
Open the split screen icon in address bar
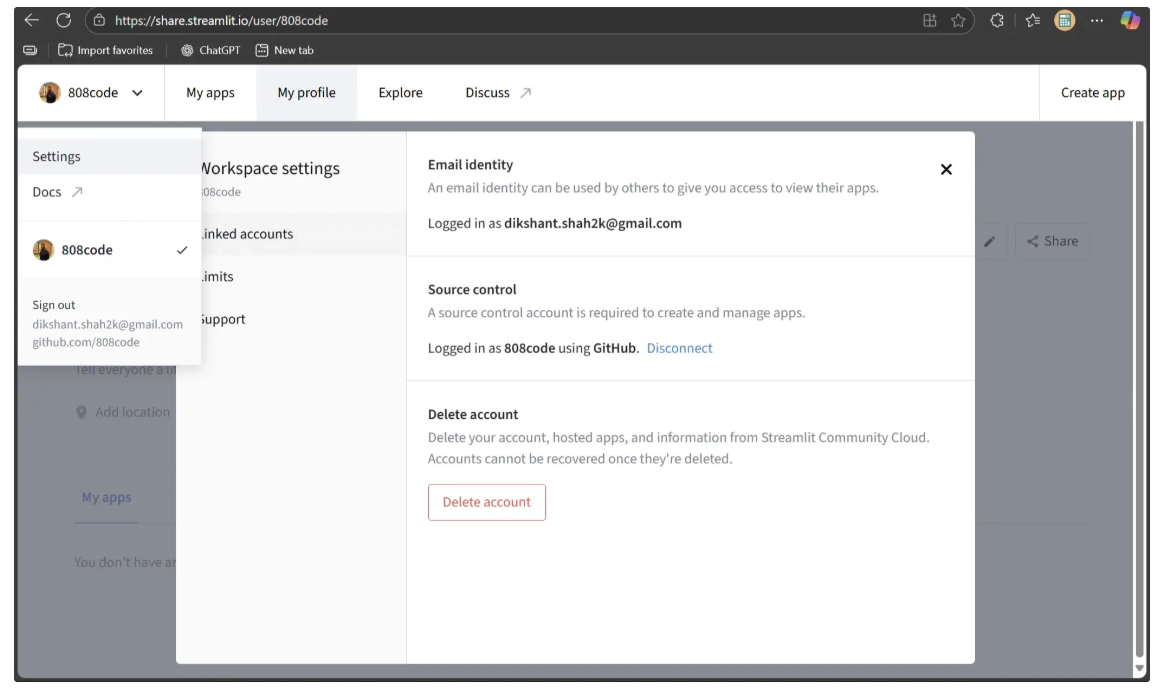click(930, 20)
